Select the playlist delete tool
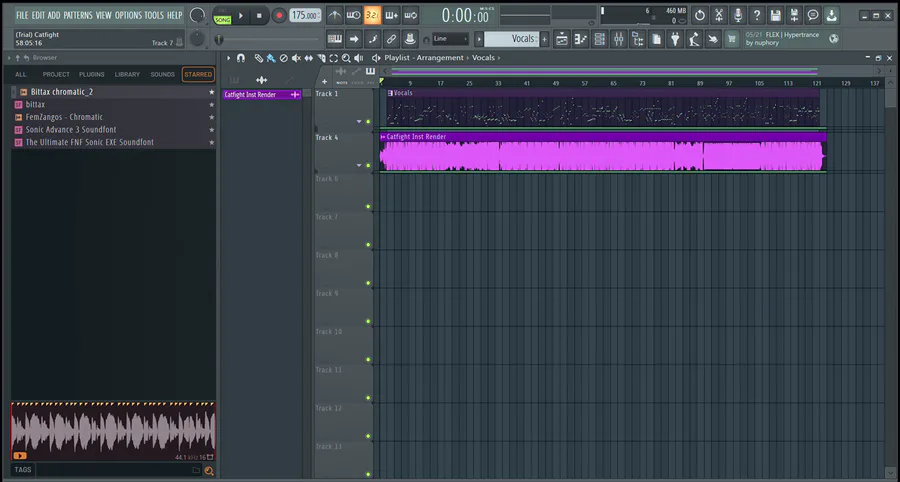The width and height of the screenshot is (900, 482). [x=284, y=58]
